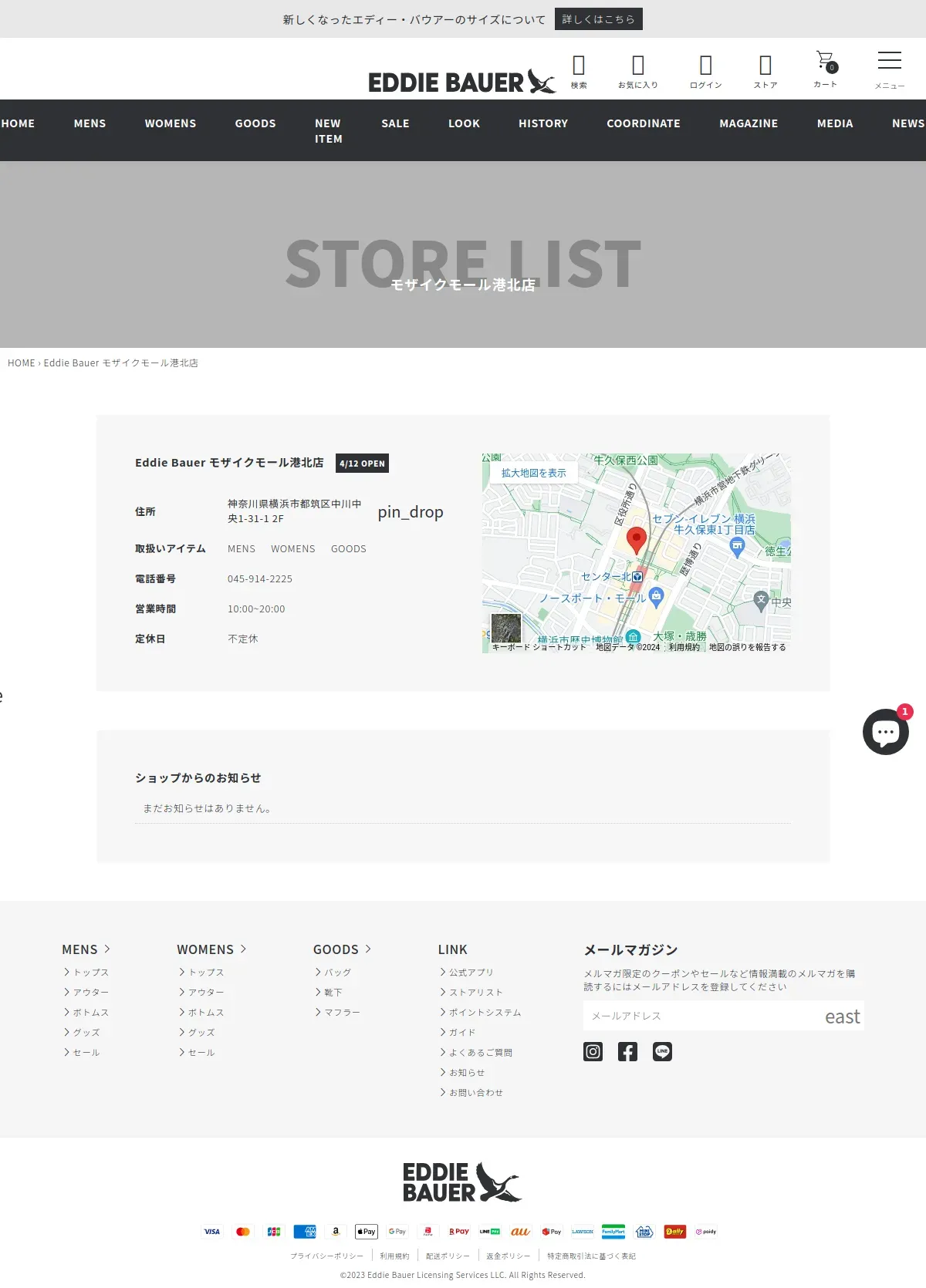Open 公式アプリ under LINK
This screenshot has width=926, height=1288.
[467, 973]
